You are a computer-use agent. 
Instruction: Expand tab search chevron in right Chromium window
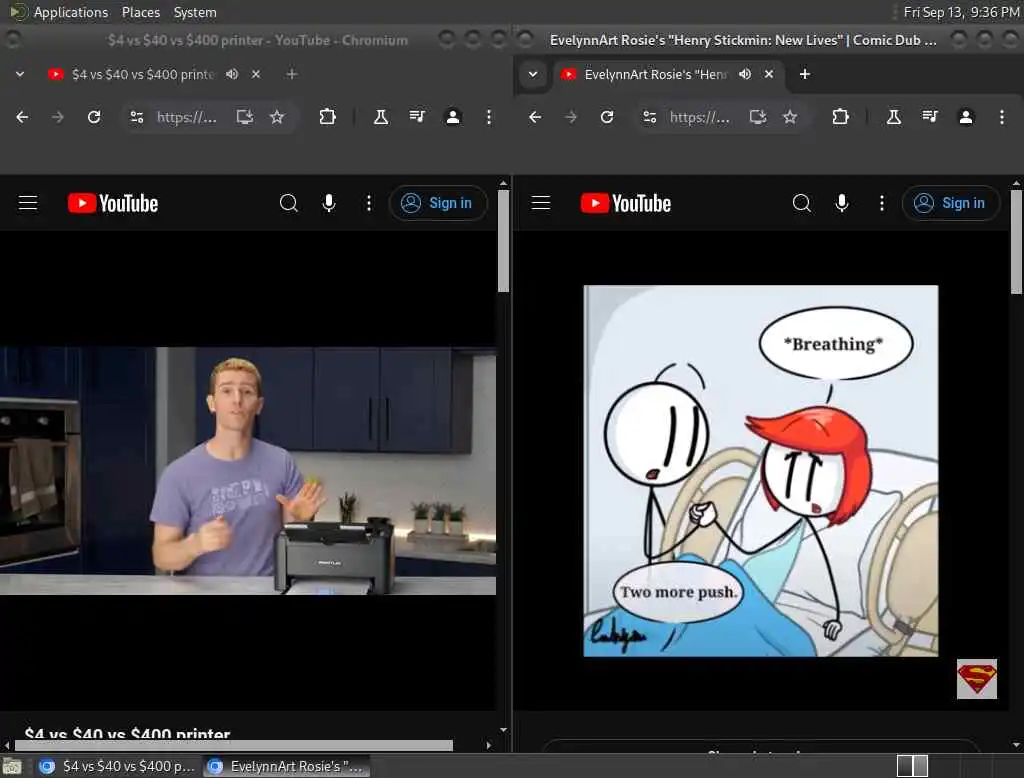pyautogui.click(x=533, y=74)
